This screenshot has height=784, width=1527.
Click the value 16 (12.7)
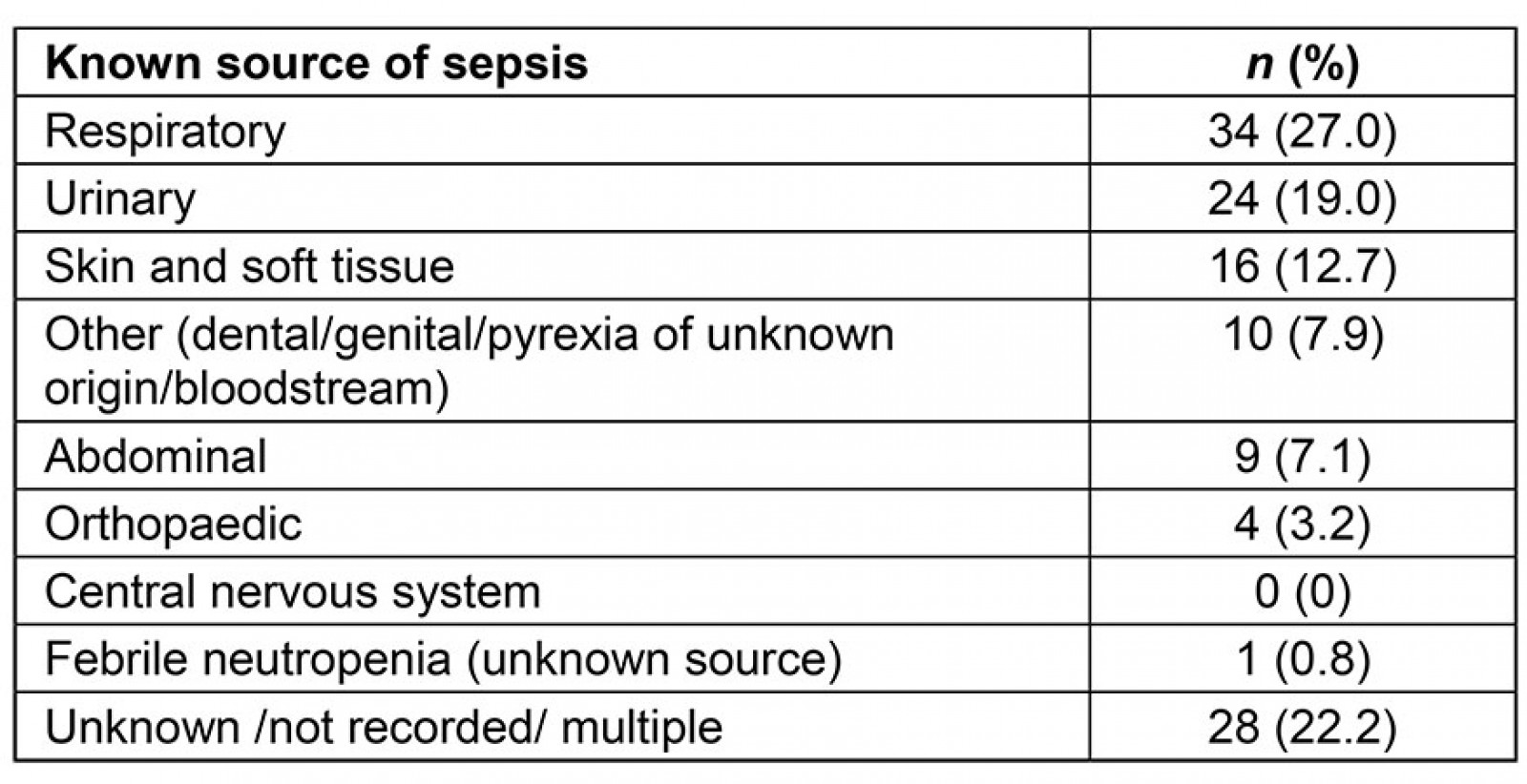1302,266
